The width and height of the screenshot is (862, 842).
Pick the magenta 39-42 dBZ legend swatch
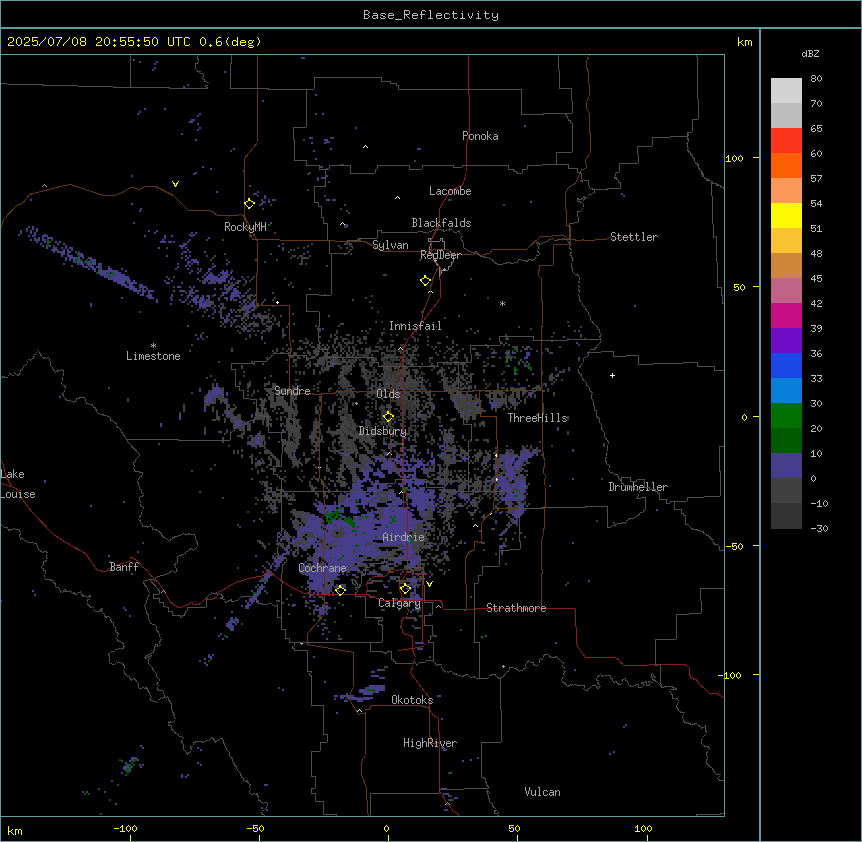786,315
